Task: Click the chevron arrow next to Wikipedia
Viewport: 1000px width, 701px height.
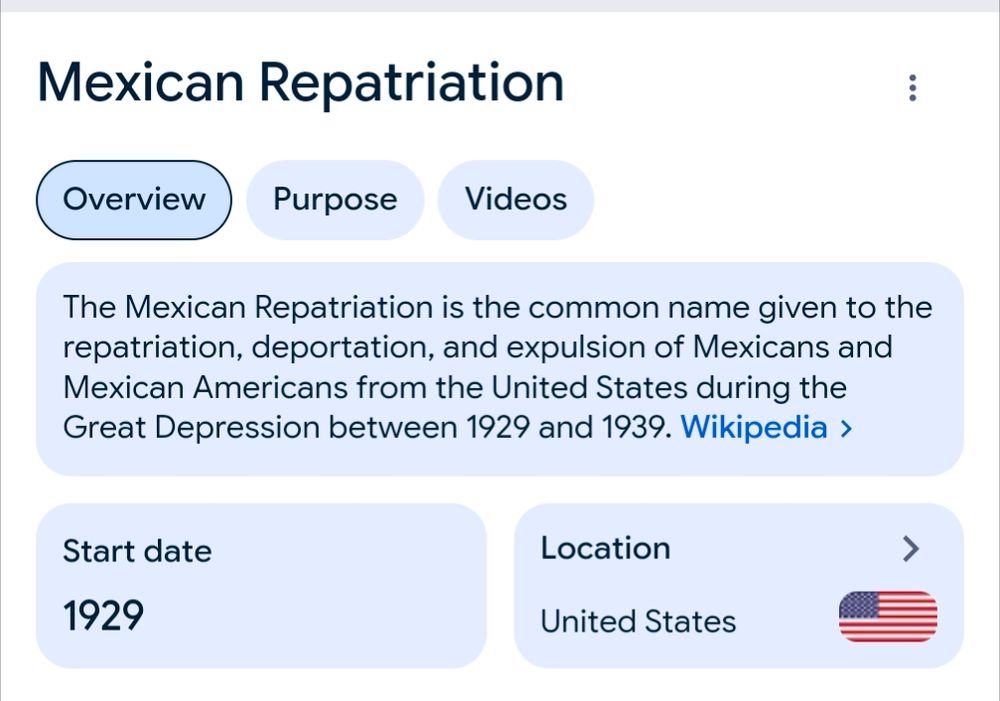Action: [x=846, y=428]
